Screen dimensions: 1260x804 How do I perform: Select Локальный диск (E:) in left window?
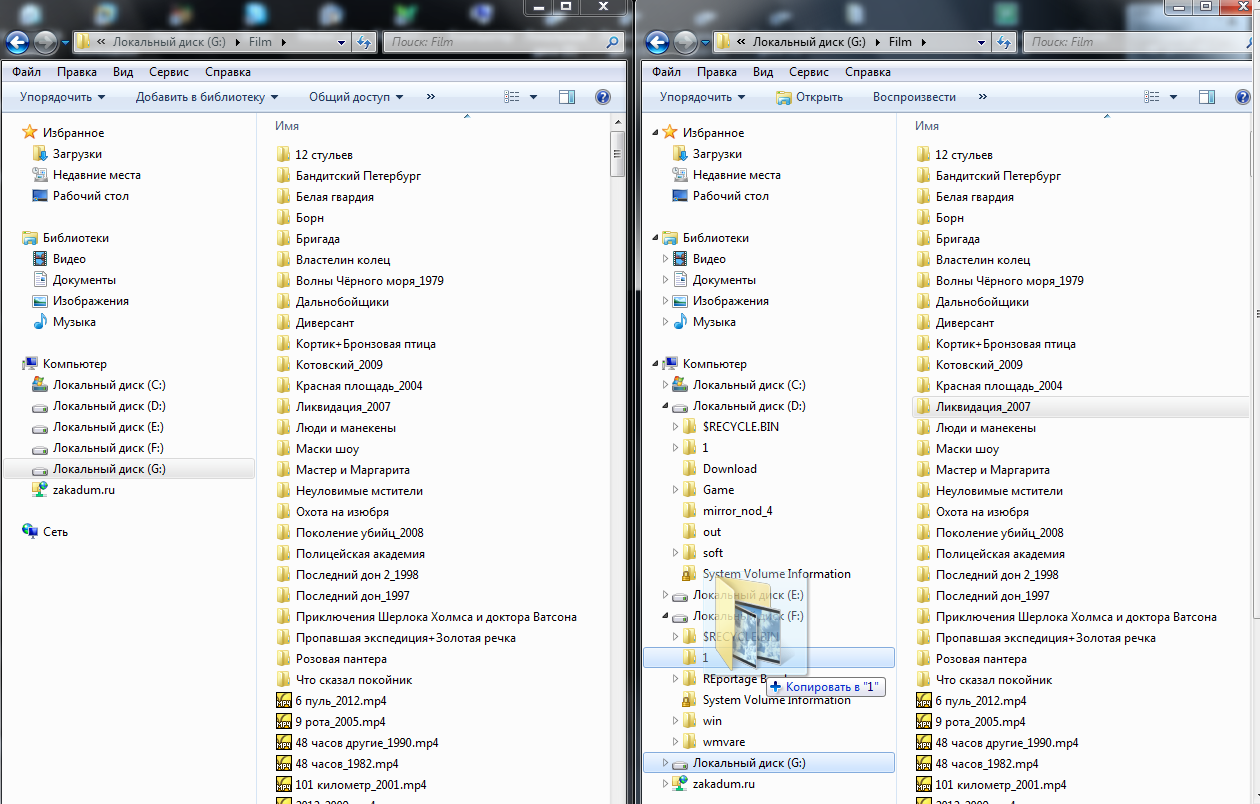pos(109,427)
